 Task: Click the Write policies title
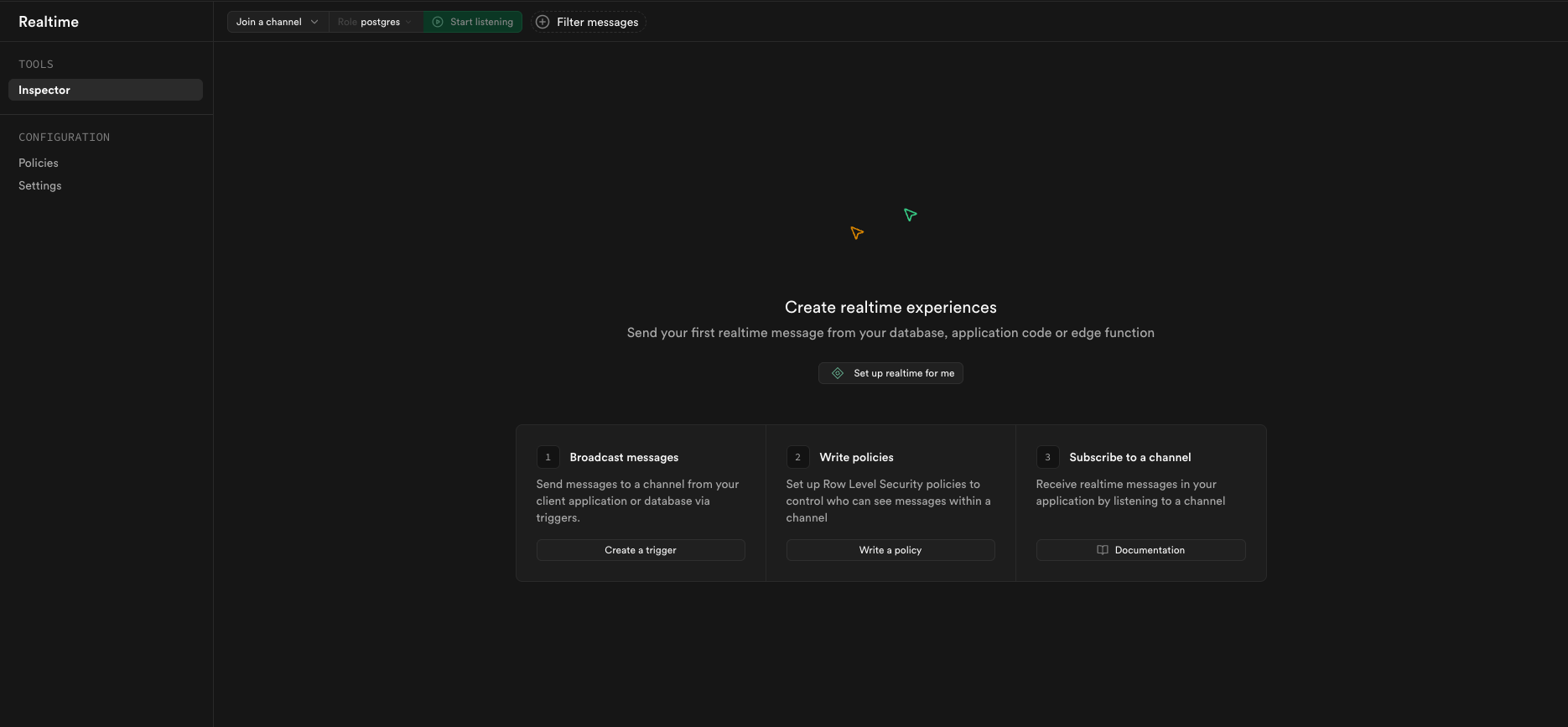[856, 457]
